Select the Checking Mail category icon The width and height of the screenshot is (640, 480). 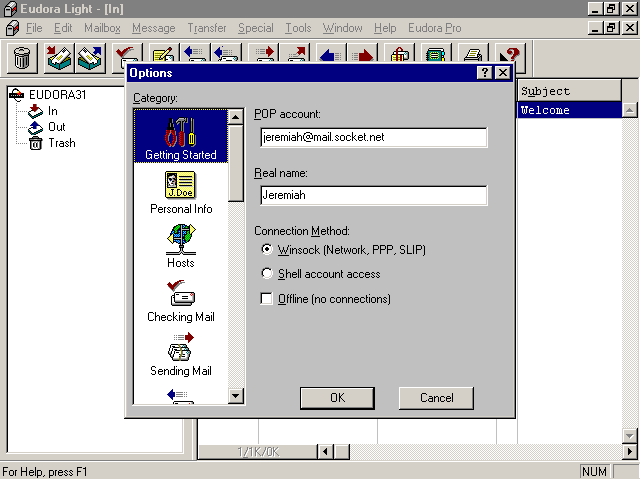[180, 301]
